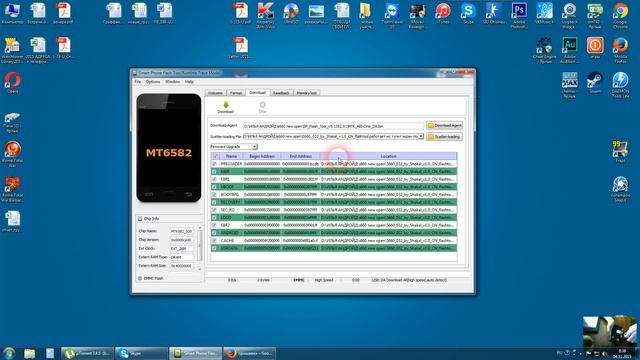Switch to the Readback tab
This screenshot has width=640, height=360.
pos(281,93)
